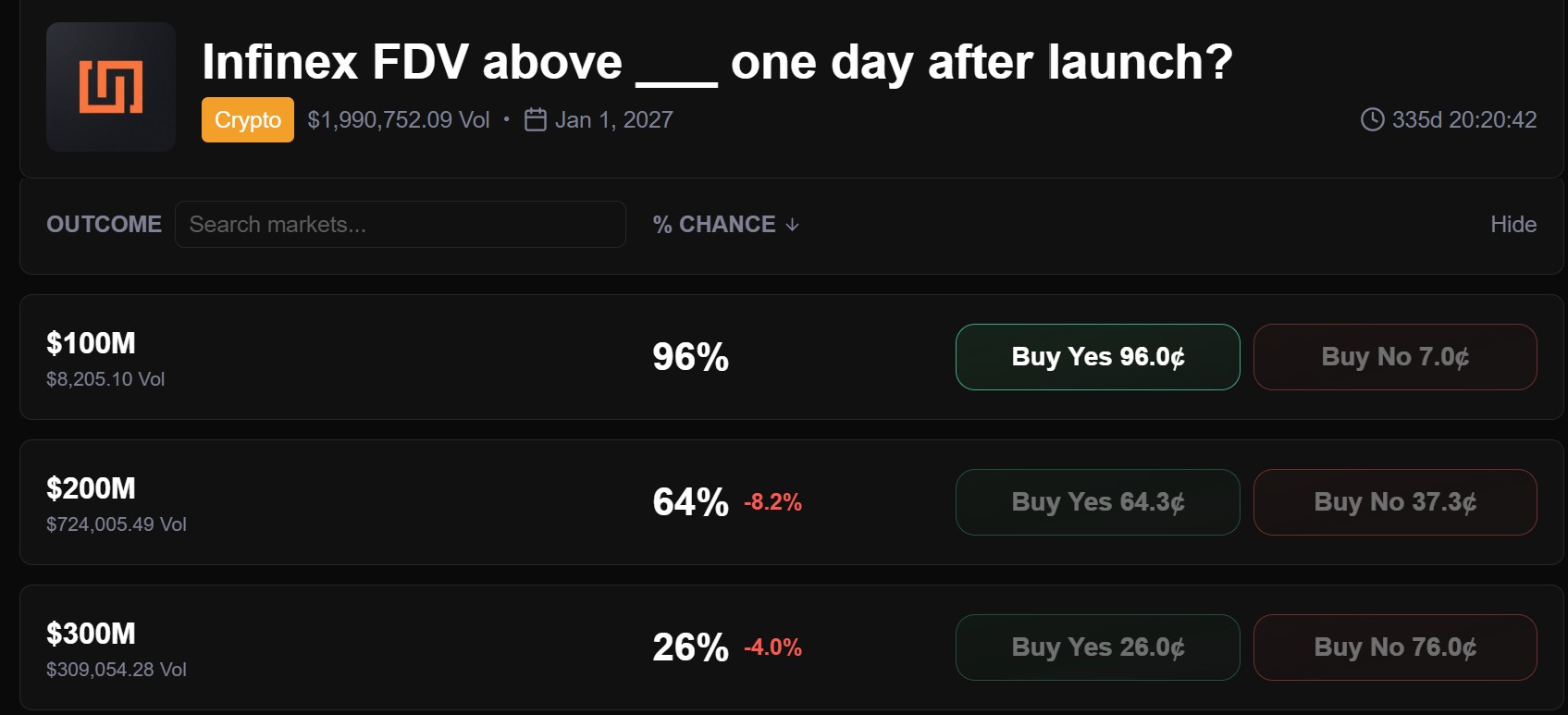Focus the Search markets input field
1568x715 pixels.
click(400, 225)
